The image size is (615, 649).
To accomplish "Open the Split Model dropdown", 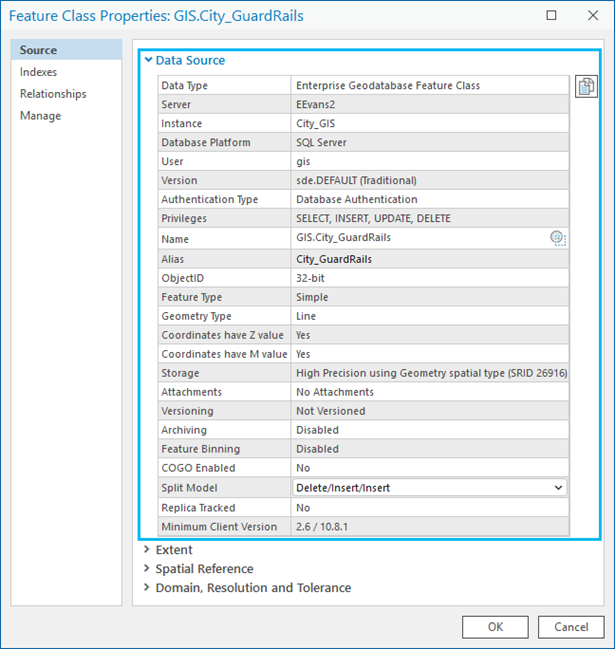I will (557, 488).
